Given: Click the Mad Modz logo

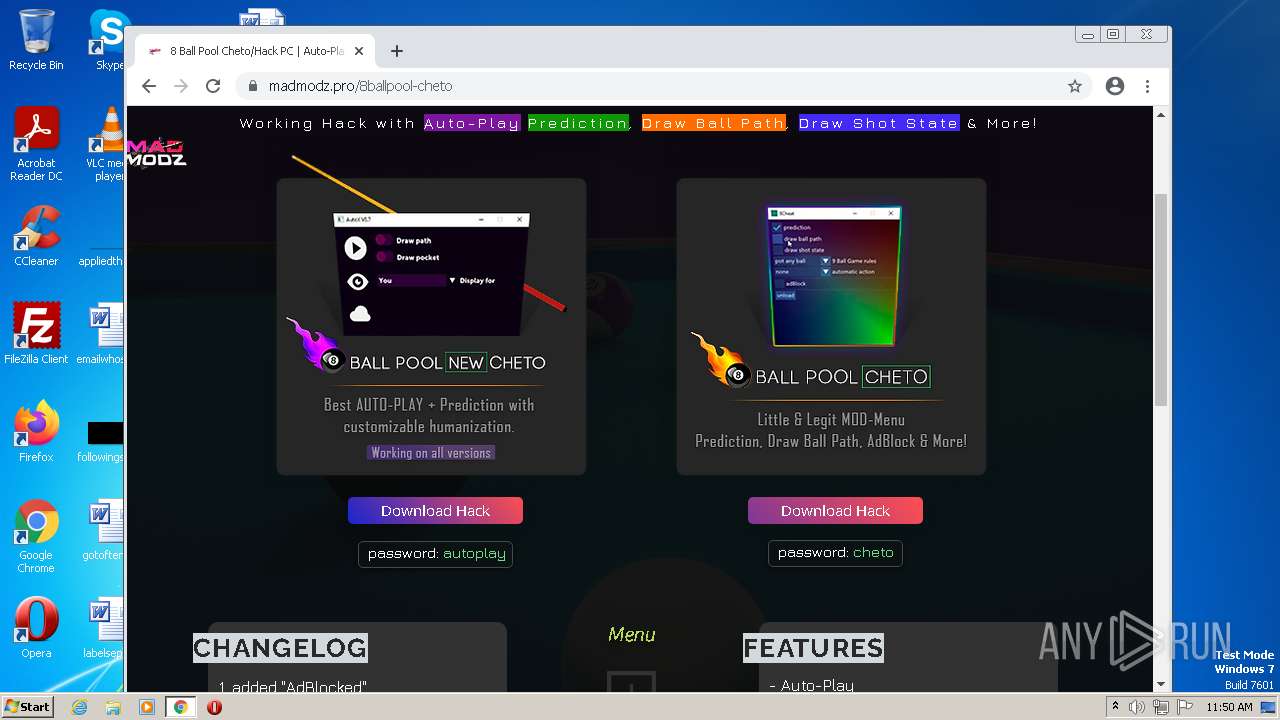Looking at the screenshot, I should pos(156,152).
